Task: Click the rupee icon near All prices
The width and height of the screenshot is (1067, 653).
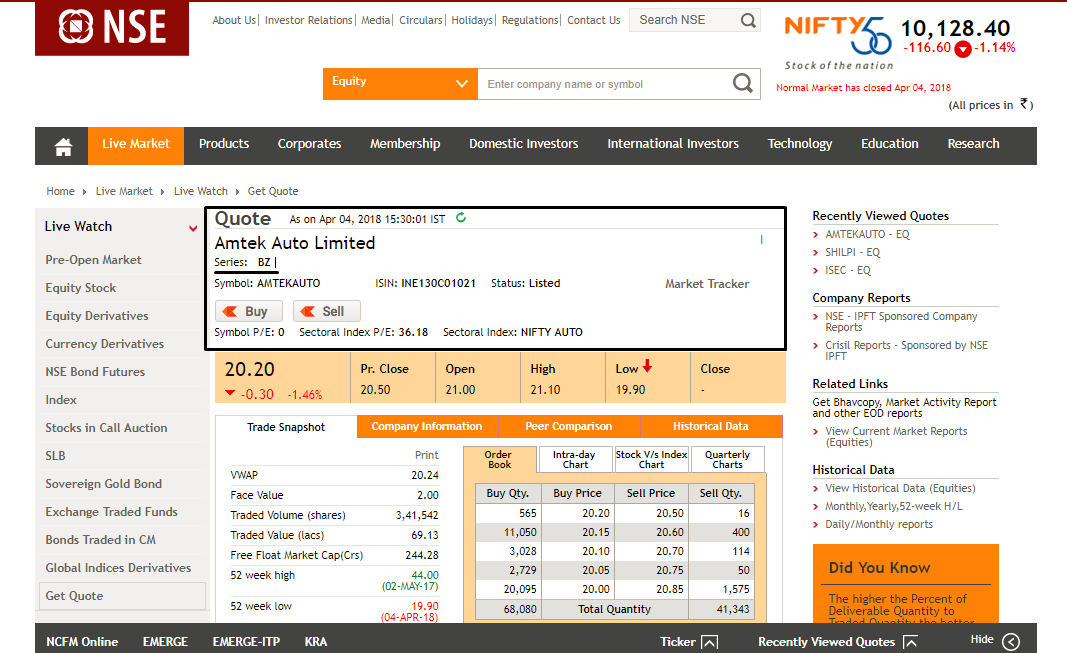Action: [x=1022, y=104]
